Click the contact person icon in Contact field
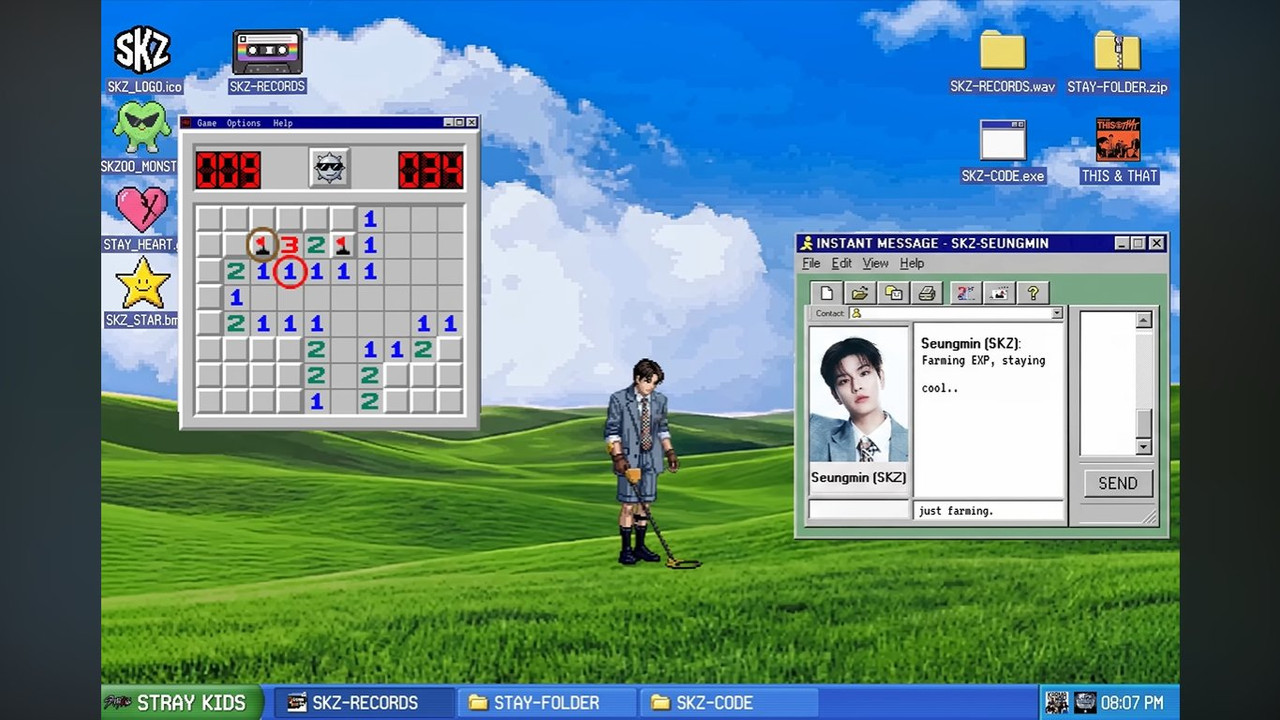 tap(855, 314)
